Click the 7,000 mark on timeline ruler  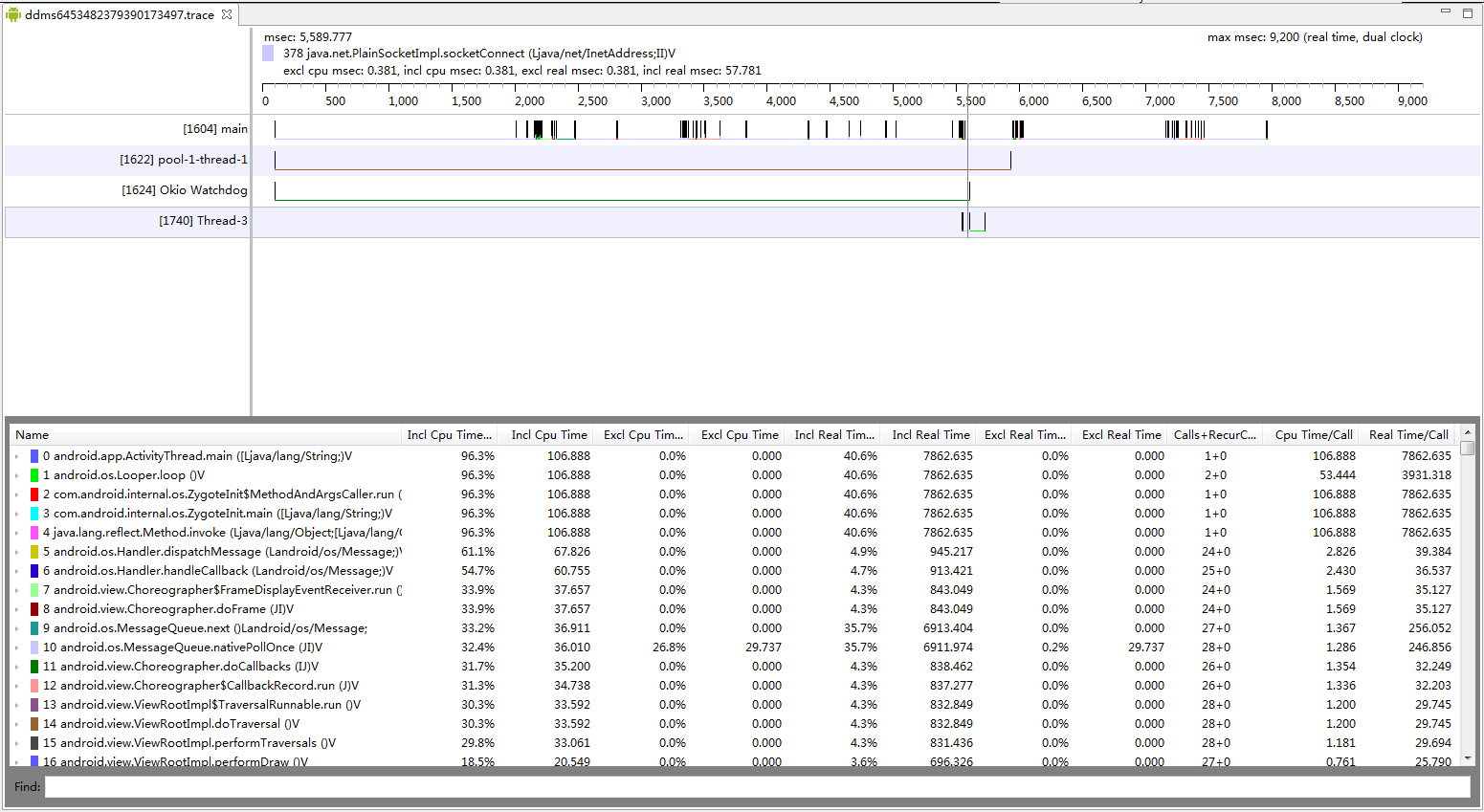(x=1160, y=100)
